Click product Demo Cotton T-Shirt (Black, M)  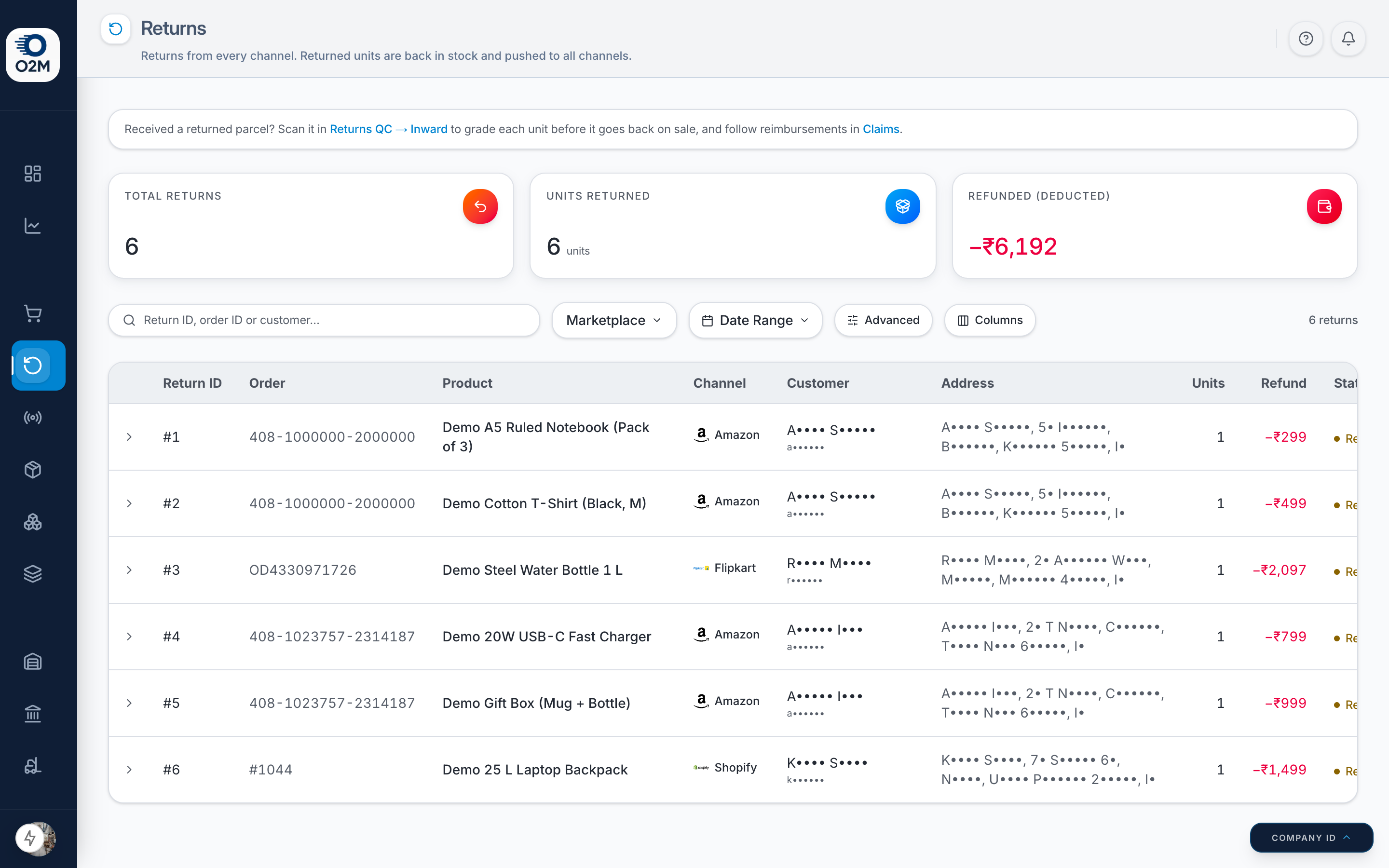[x=544, y=503]
